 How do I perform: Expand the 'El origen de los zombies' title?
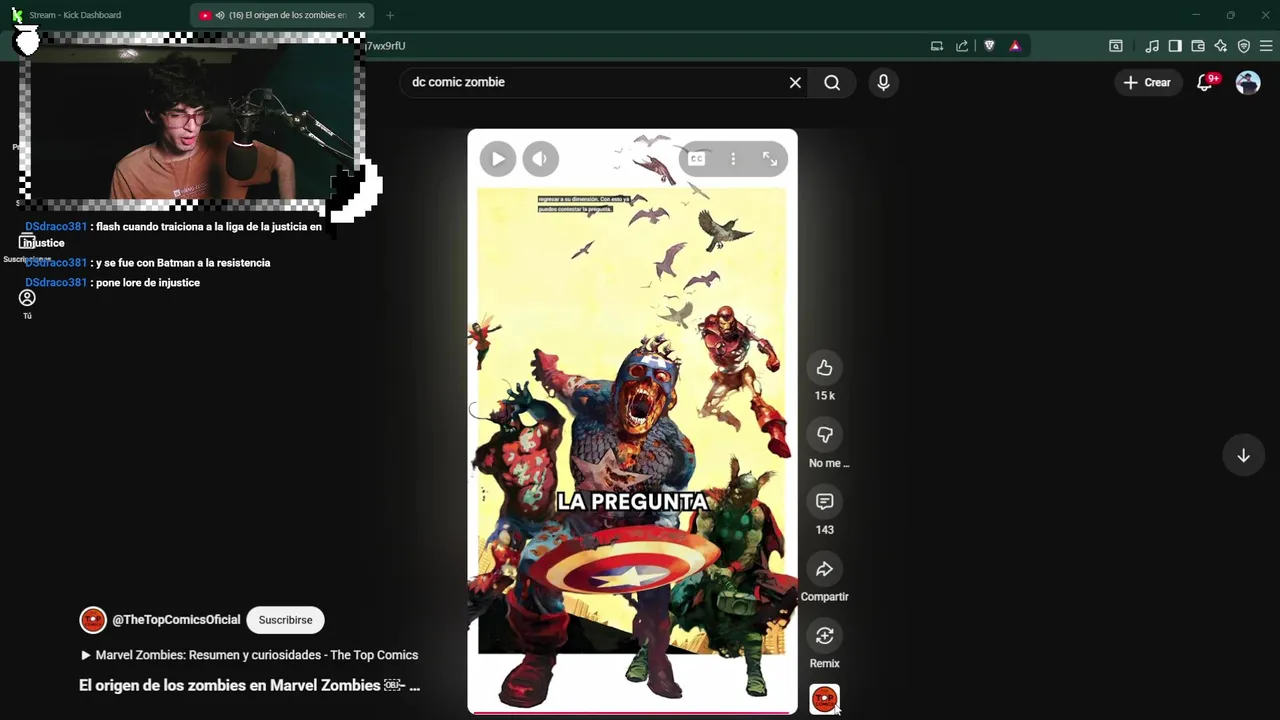250,686
